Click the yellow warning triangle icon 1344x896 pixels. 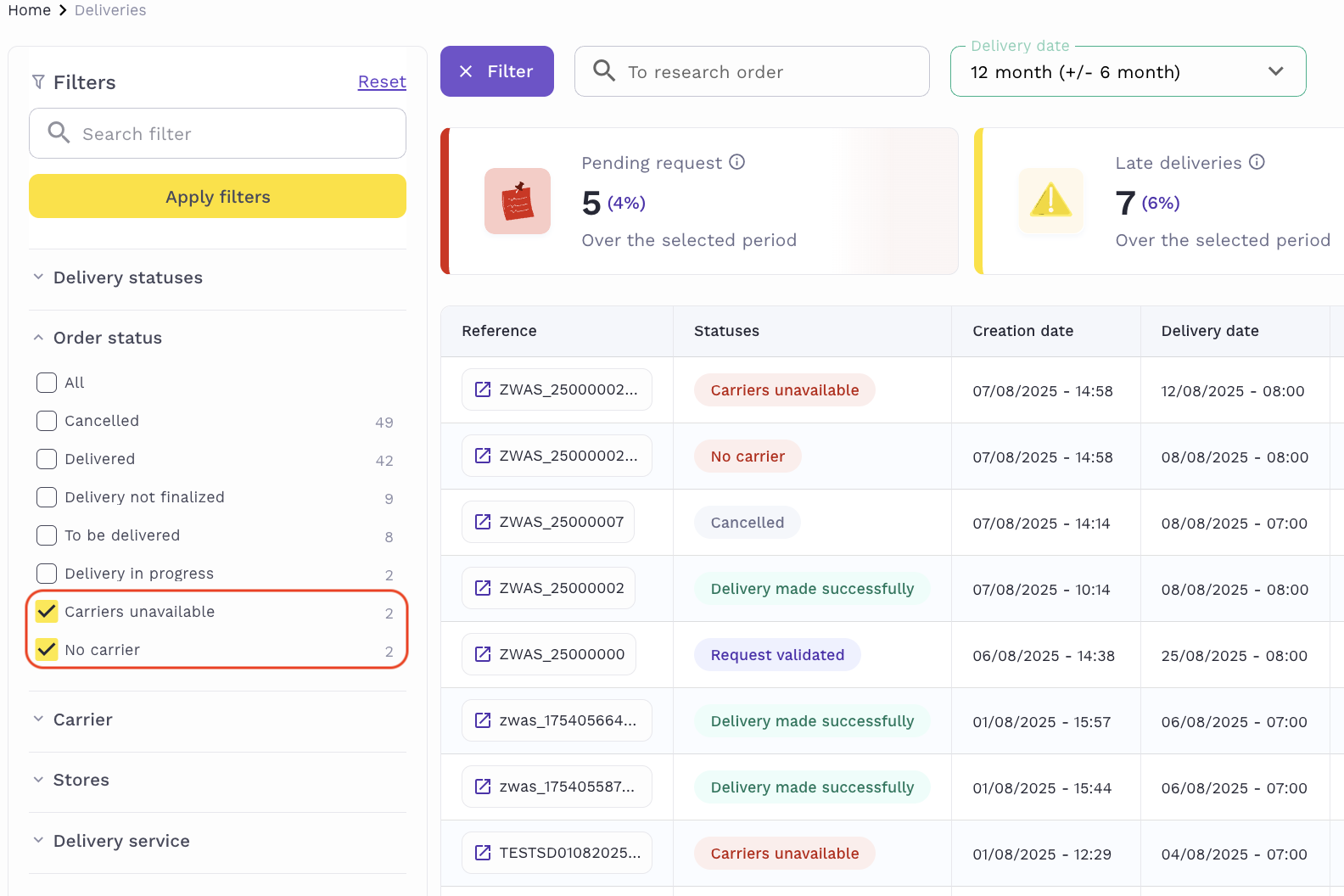[1050, 201]
